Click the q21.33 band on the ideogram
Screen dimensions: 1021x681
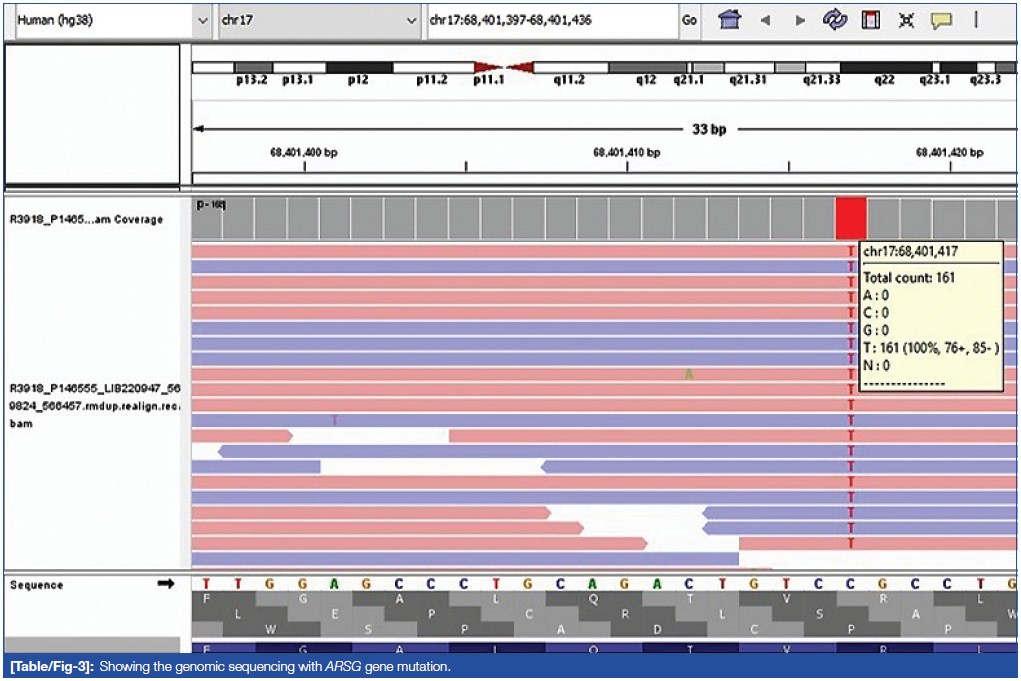click(821, 68)
